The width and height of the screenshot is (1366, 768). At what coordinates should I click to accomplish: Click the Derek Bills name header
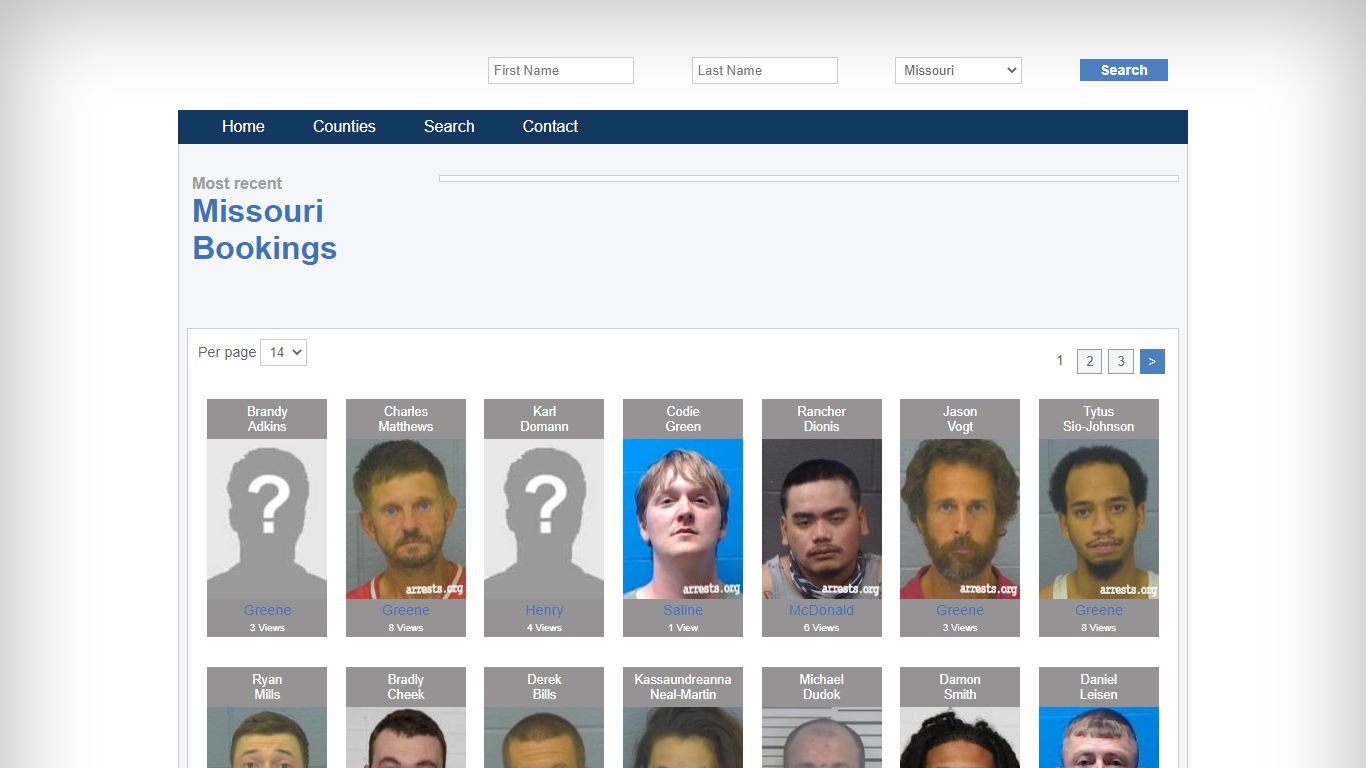544,687
